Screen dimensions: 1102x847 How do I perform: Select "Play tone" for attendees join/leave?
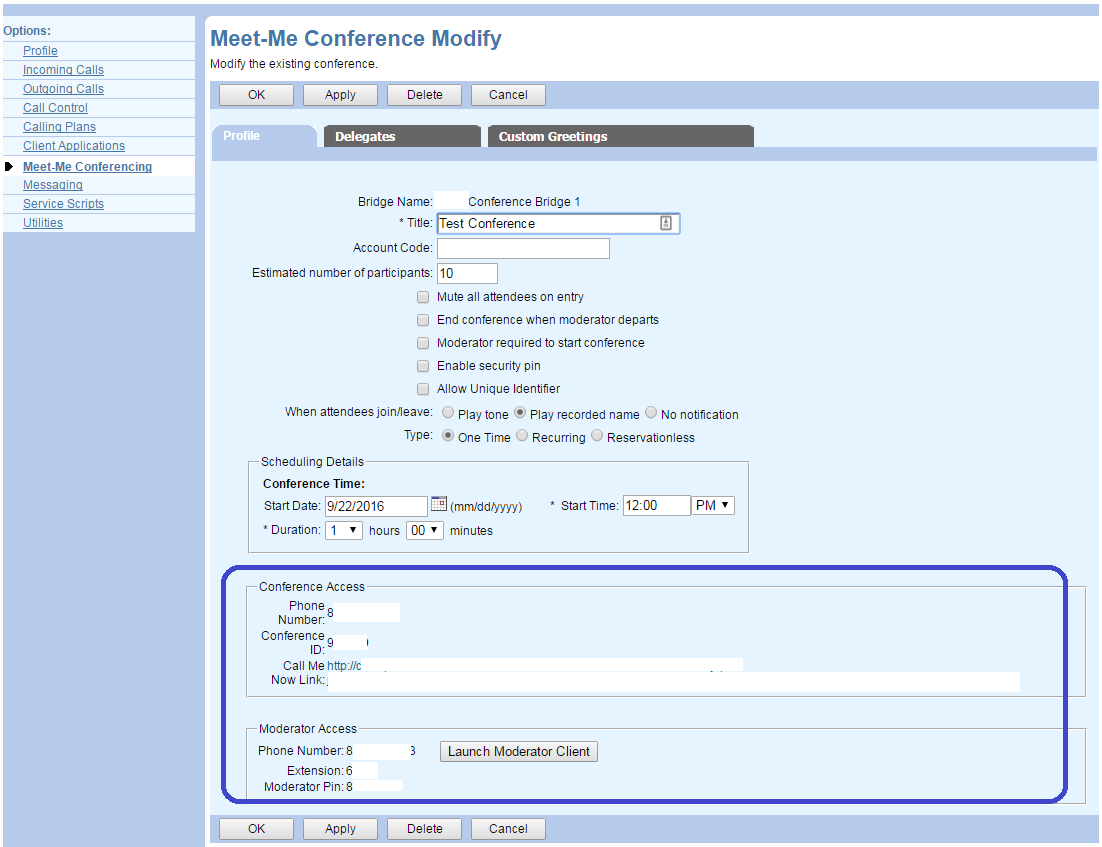tap(447, 413)
